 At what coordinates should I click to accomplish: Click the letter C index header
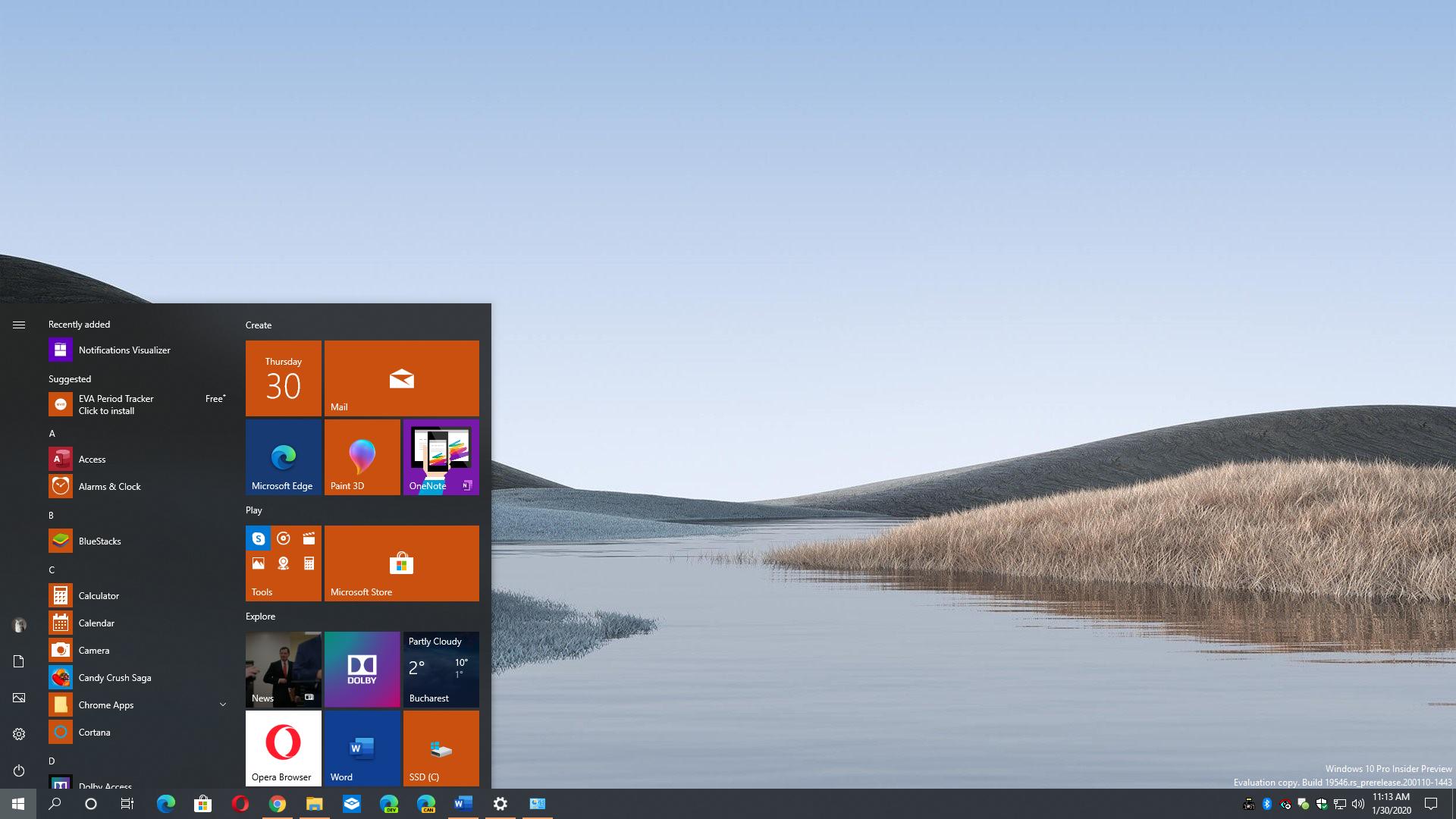pyautogui.click(x=52, y=570)
